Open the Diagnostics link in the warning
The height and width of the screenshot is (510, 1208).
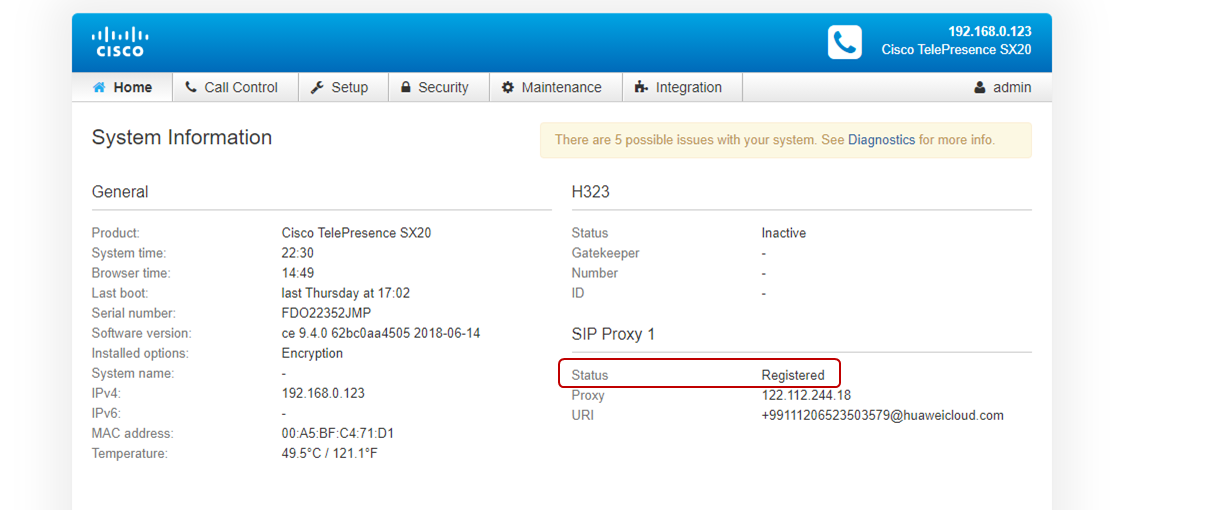[x=881, y=140]
